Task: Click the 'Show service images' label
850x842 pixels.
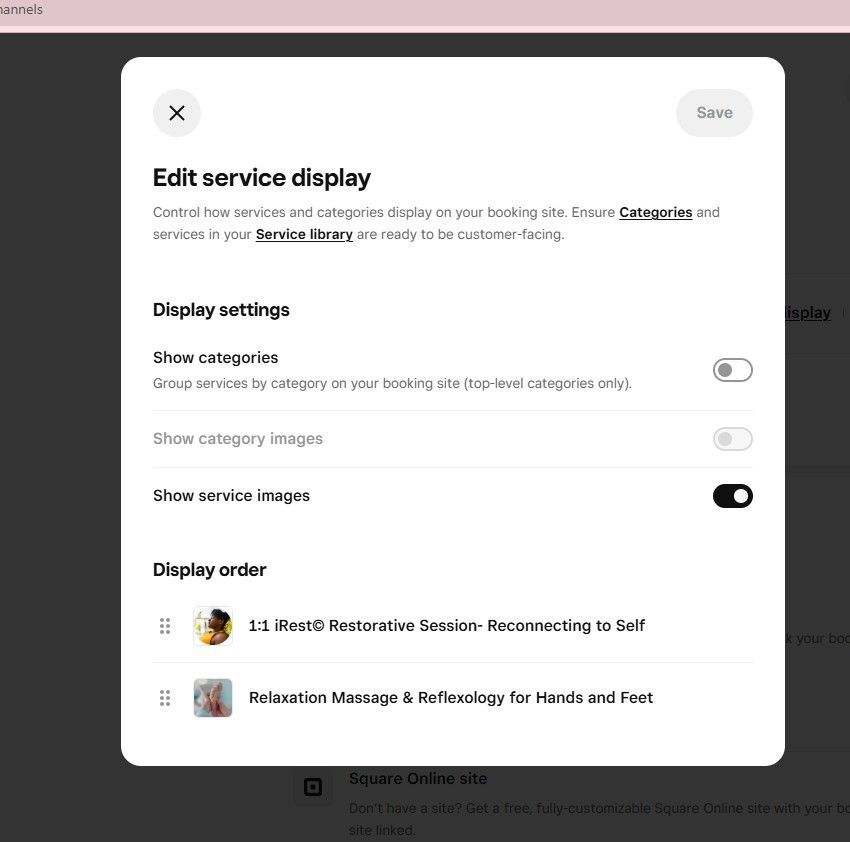Action: click(x=231, y=496)
